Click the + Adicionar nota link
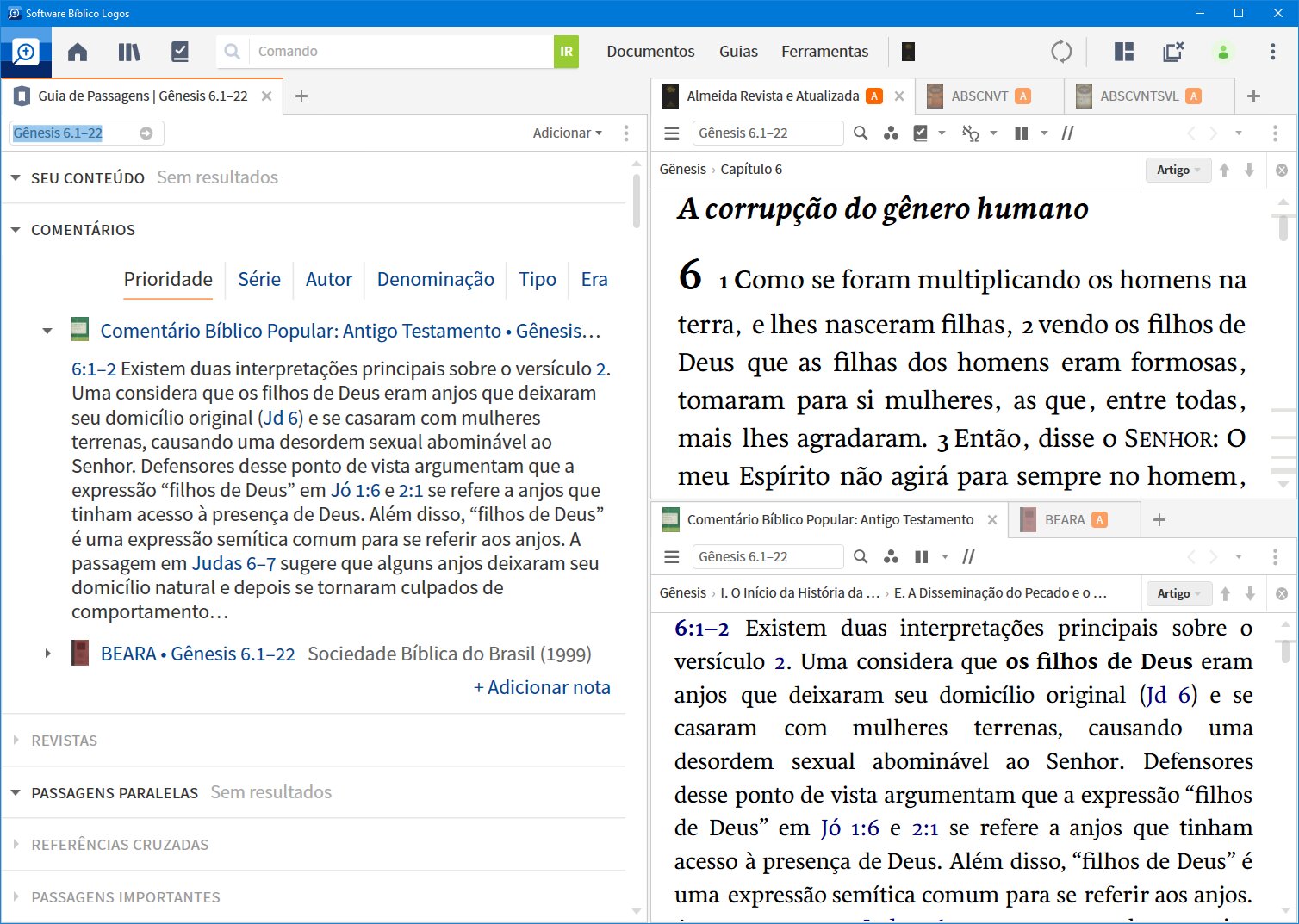Viewport: 1299px width, 924px height. (x=542, y=688)
